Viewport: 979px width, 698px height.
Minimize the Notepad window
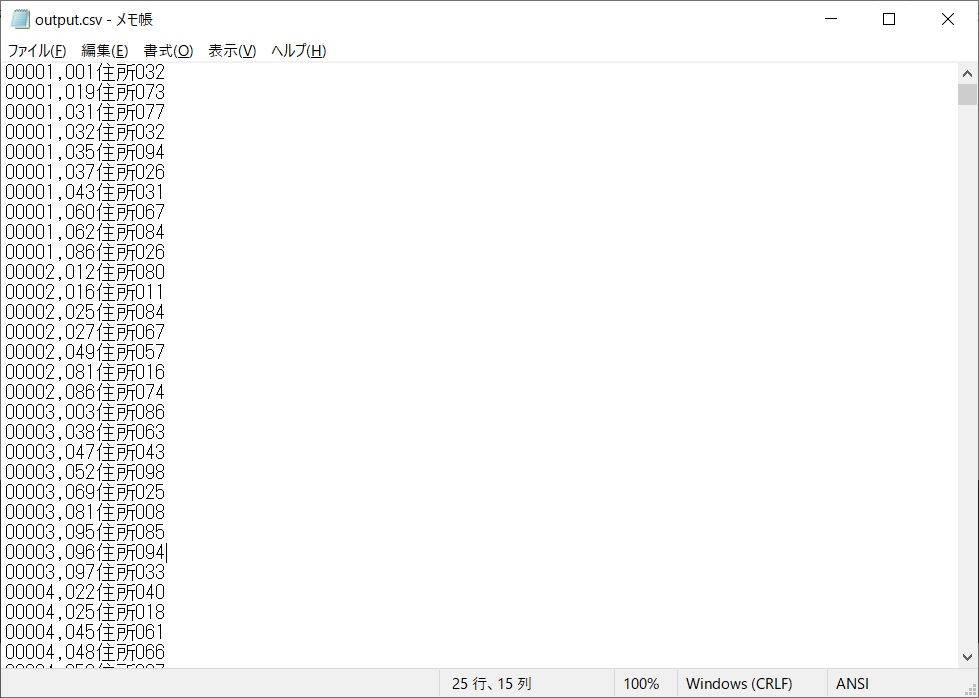click(x=830, y=19)
